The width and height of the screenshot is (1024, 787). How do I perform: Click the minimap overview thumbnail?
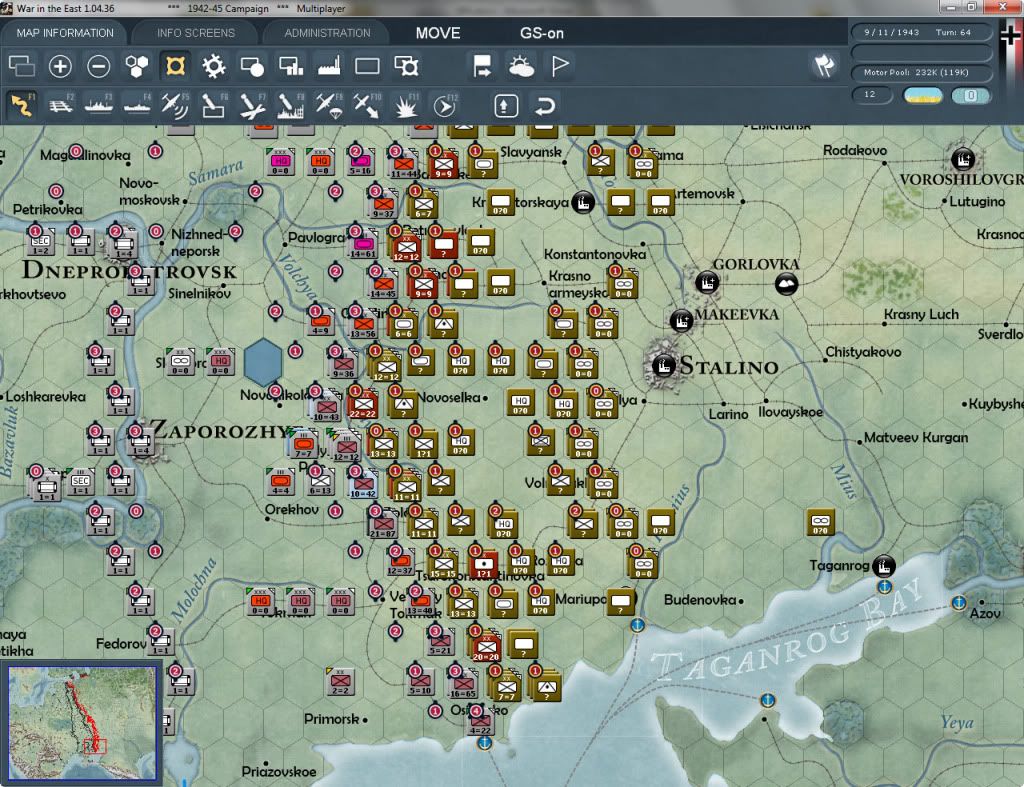click(x=82, y=722)
